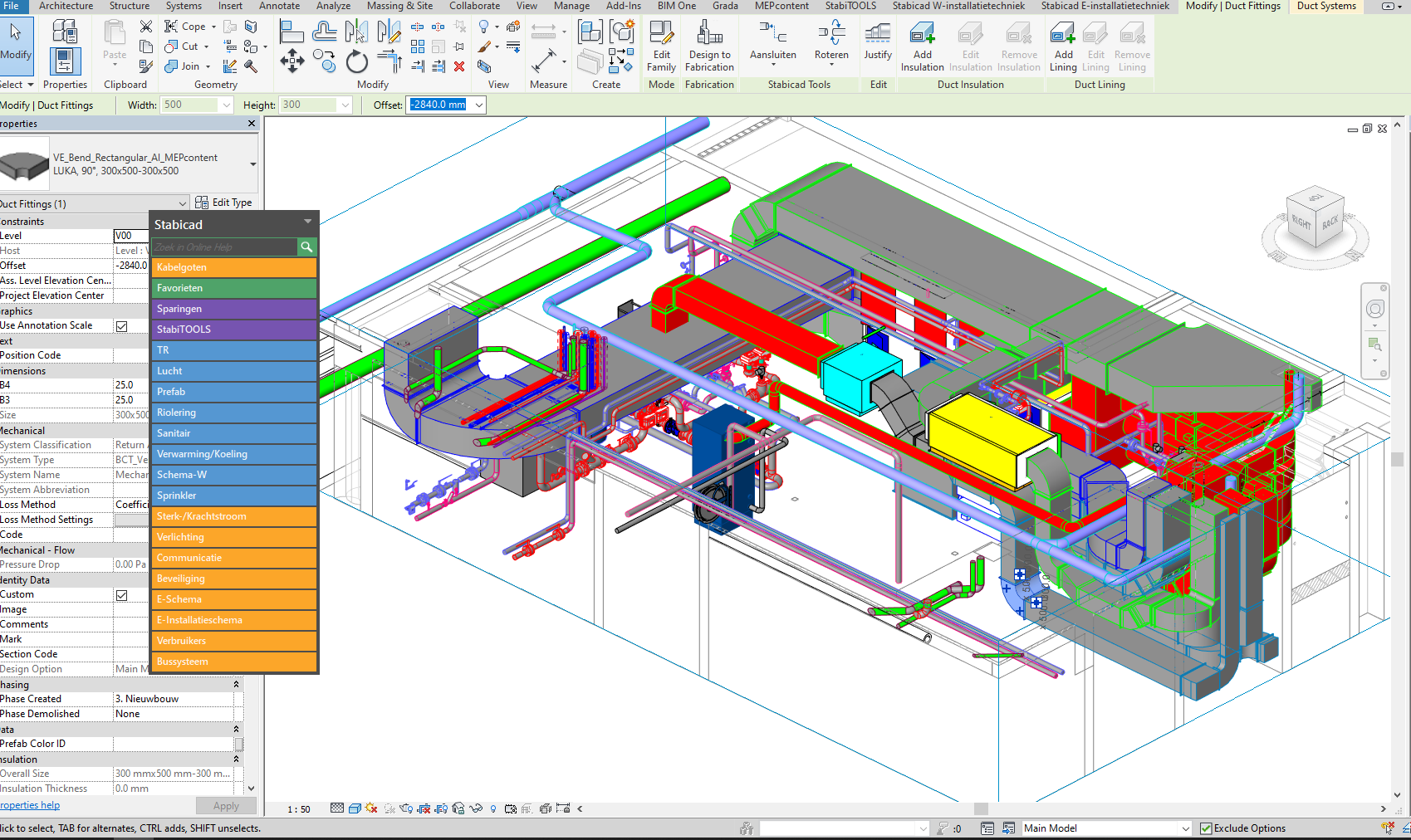Click the red Delete X icon
Image resolution: width=1411 pixels, height=840 pixels.
[459, 66]
